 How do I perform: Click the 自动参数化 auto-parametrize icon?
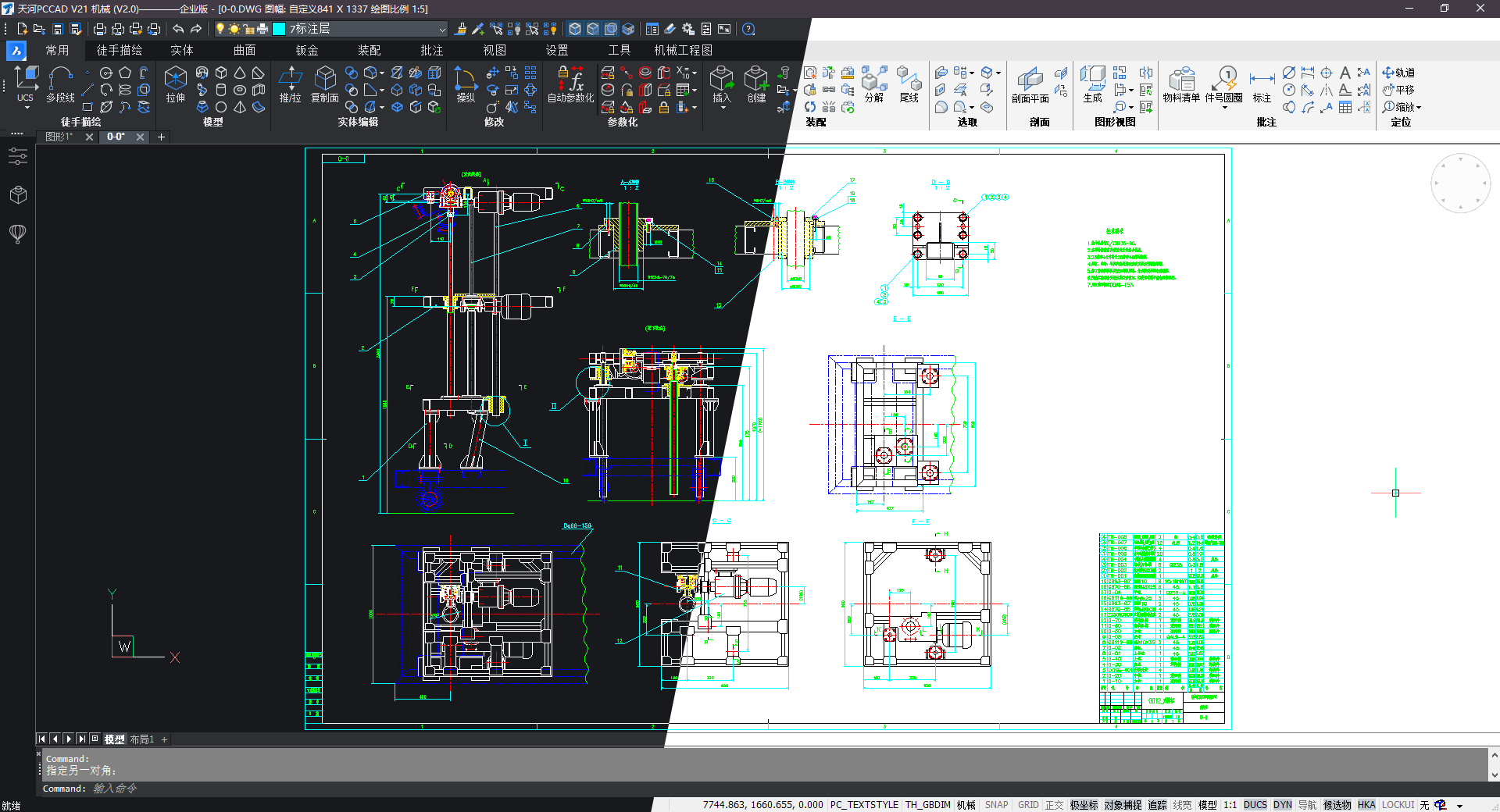pyautogui.click(x=570, y=84)
